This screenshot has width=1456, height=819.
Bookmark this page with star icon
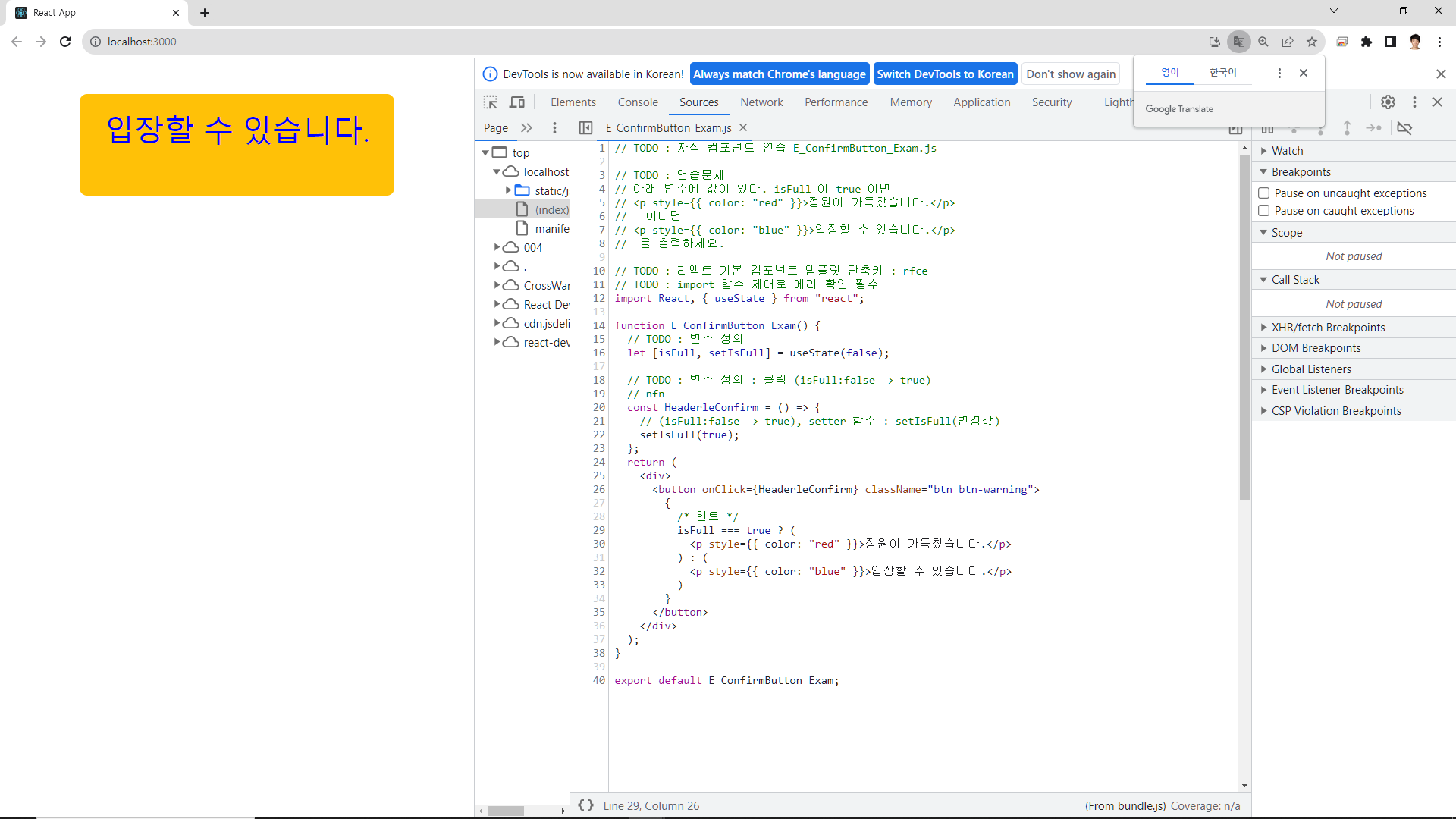tap(1312, 42)
